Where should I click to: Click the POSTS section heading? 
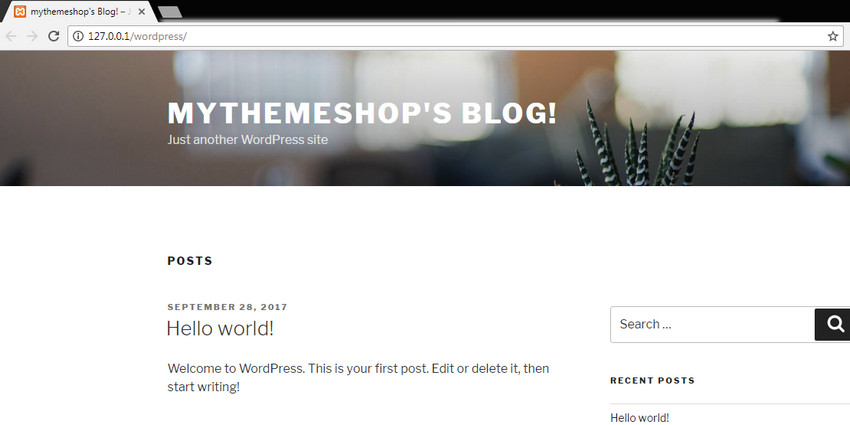click(190, 261)
